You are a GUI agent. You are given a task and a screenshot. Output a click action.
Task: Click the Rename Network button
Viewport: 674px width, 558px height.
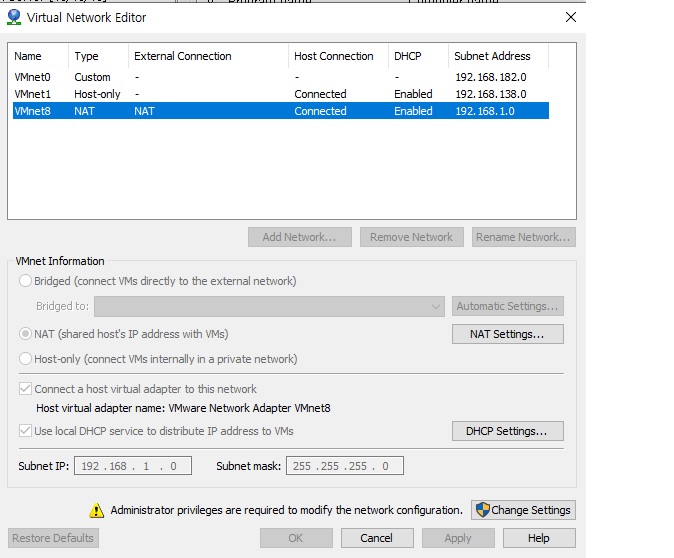pos(524,237)
